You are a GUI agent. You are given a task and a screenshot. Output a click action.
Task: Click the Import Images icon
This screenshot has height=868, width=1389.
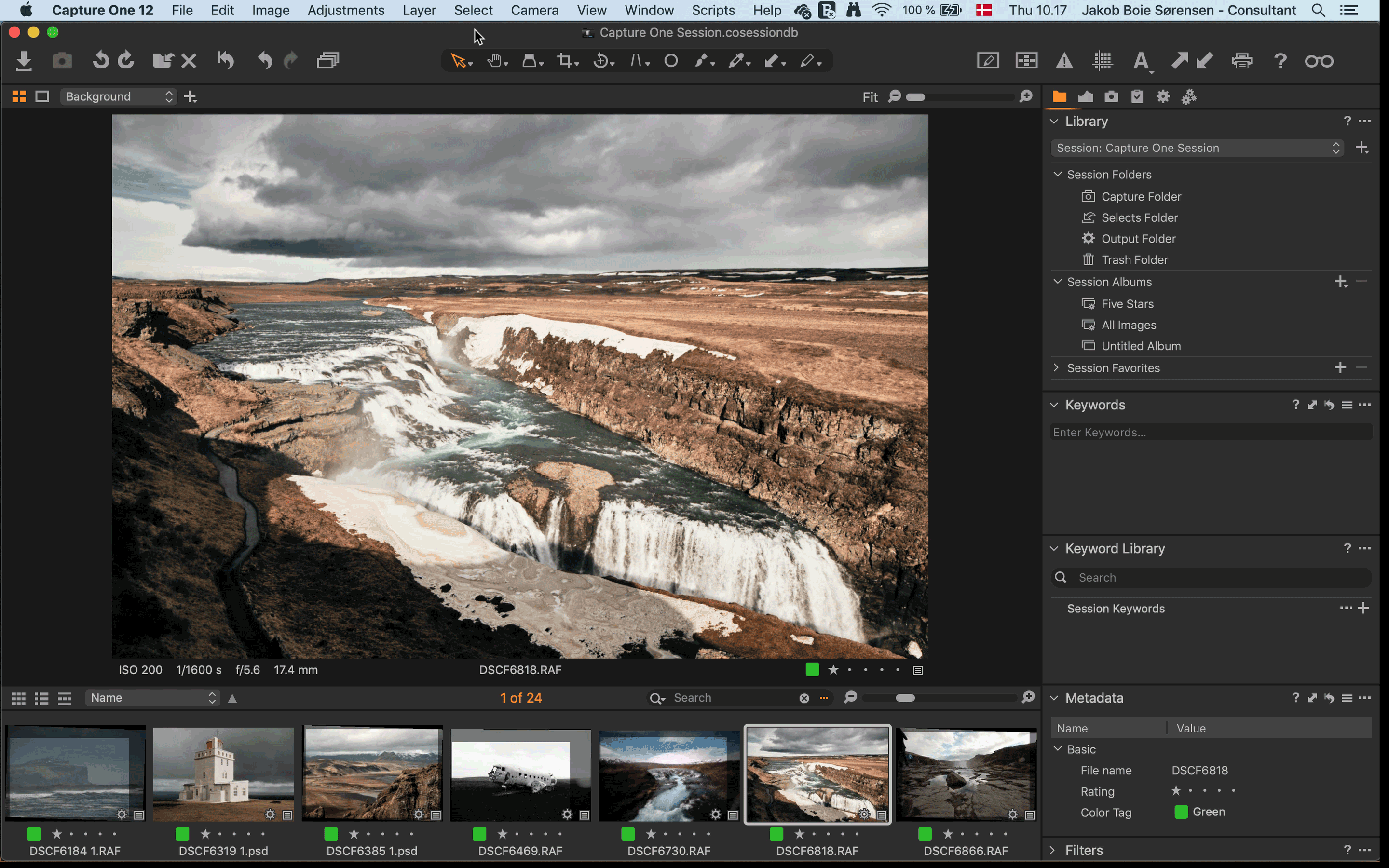pos(24,61)
